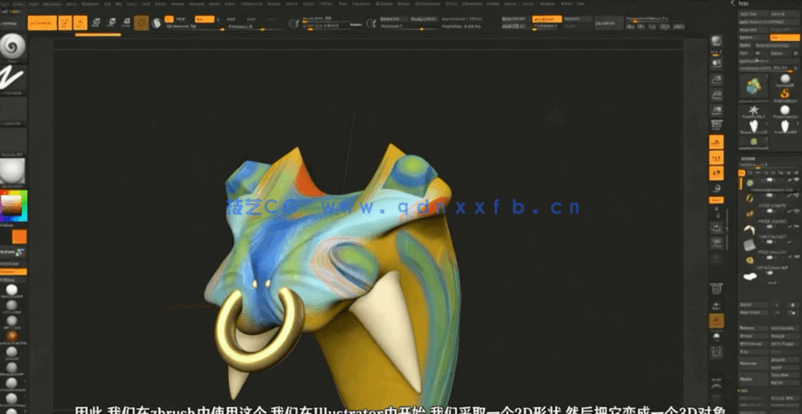Toggle the Gizmo 3D icon
The width and height of the screenshot is (802, 414).
[x=141, y=23]
